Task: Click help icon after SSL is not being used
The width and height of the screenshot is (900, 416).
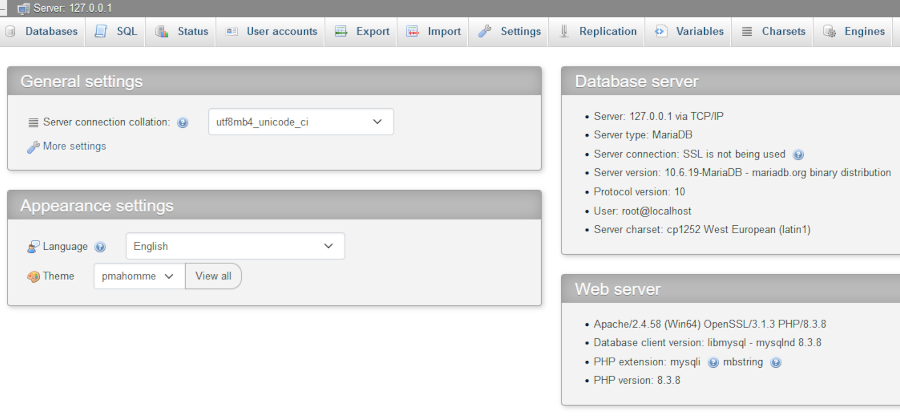Action: 798,155
